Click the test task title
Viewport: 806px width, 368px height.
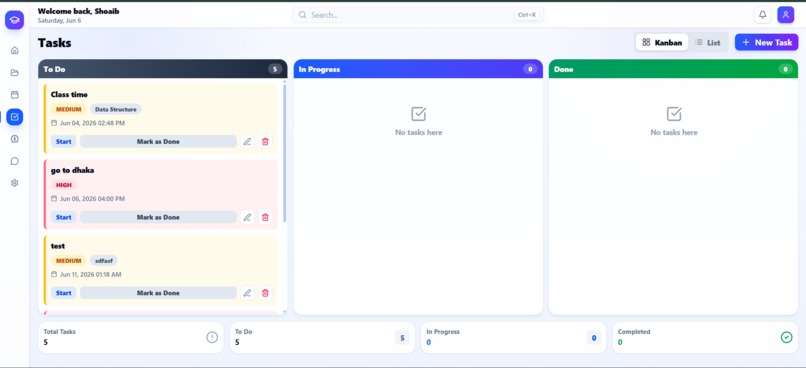pyautogui.click(x=58, y=246)
